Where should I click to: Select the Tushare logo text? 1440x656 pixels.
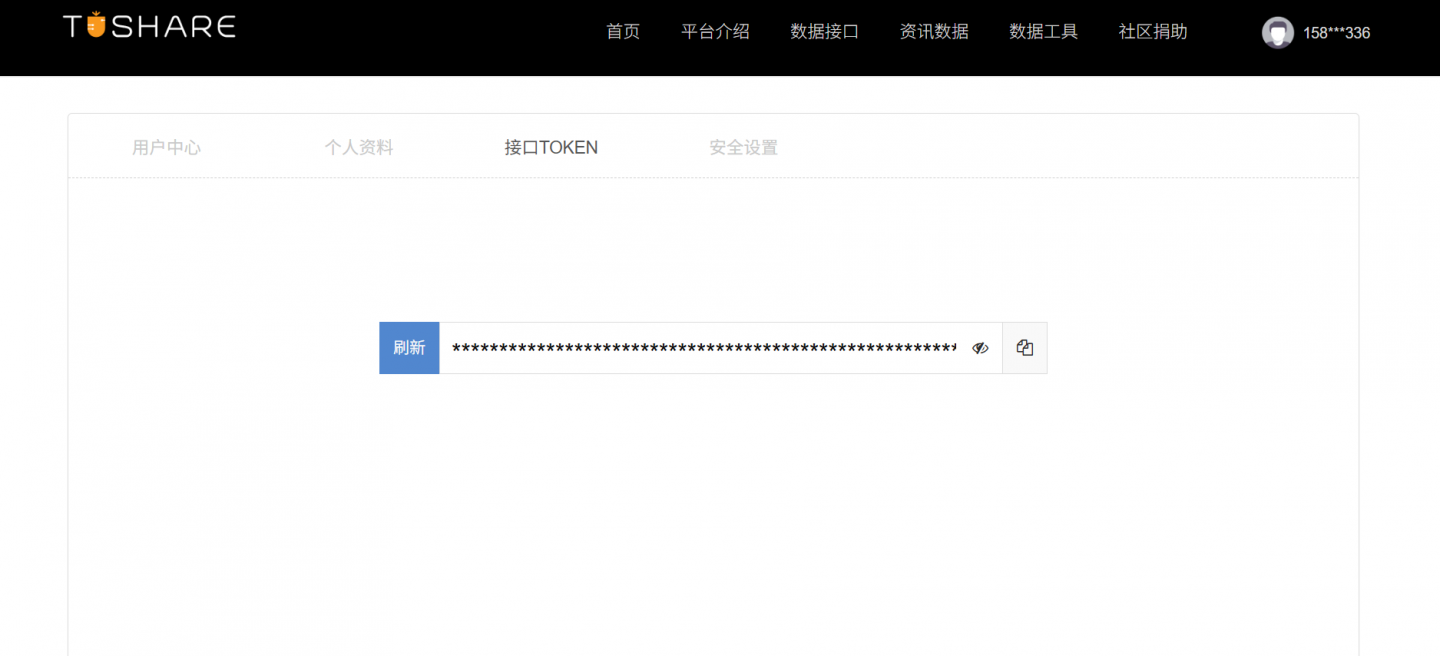pos(148,24)
